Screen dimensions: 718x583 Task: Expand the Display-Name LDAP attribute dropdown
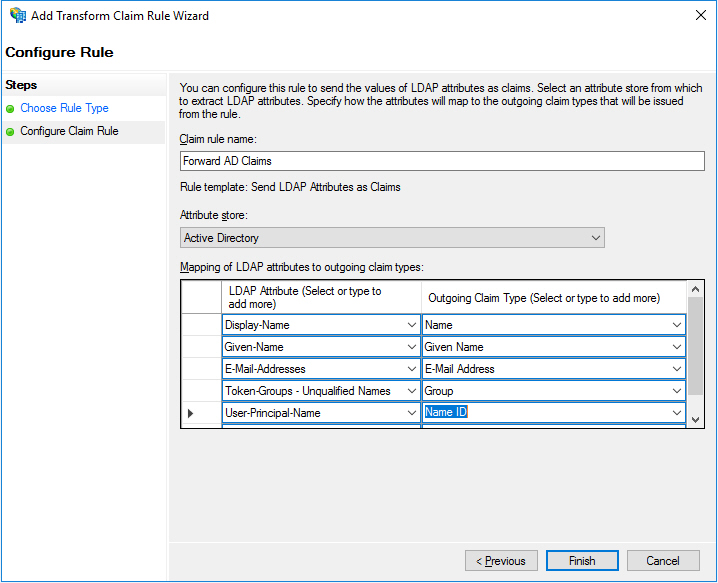tap(412, 325)
